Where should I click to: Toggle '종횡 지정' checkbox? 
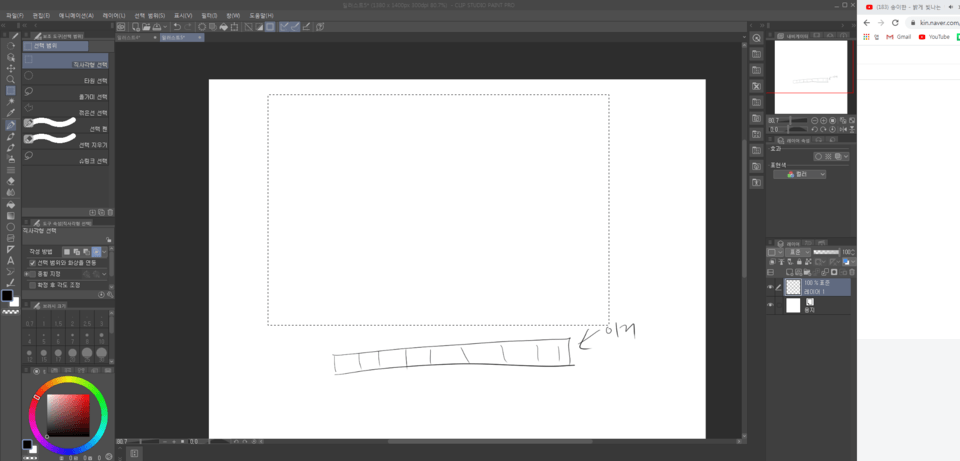coord(33,274)
